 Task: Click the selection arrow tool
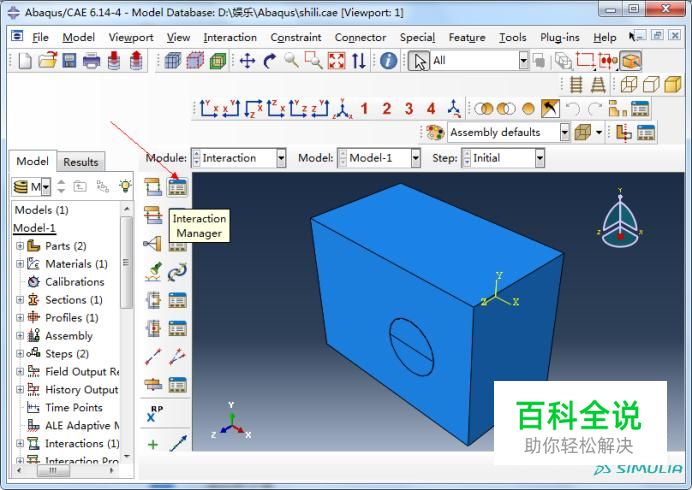click(x=418, y=61)
